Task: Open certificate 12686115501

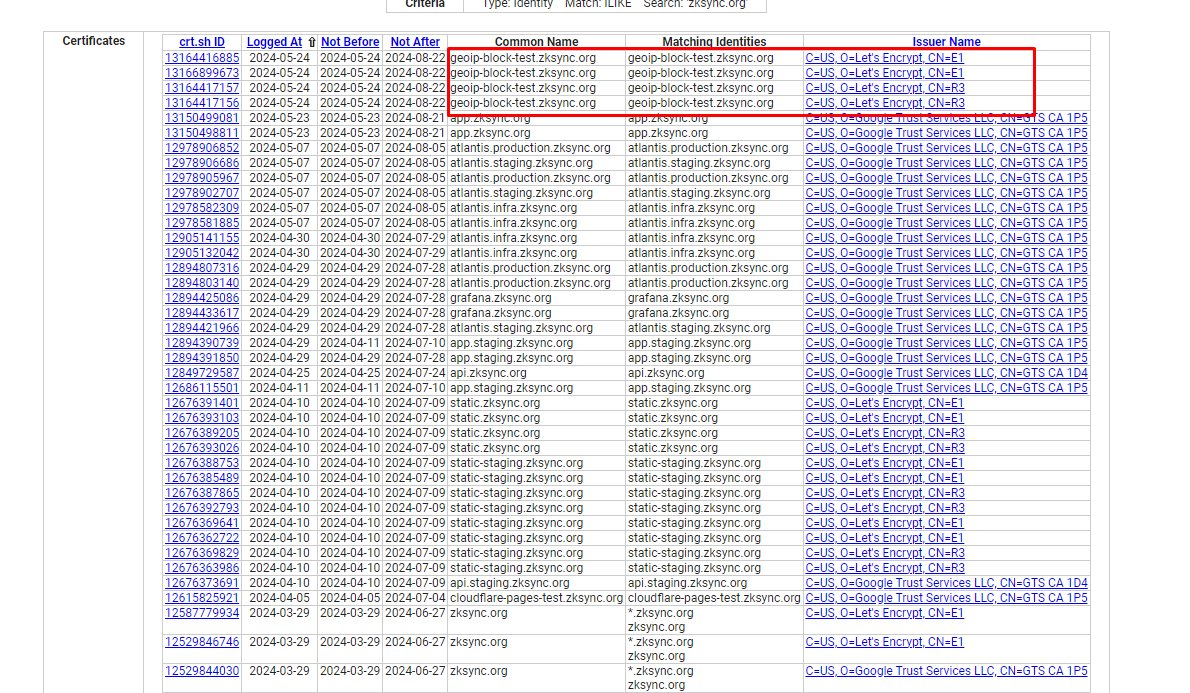Action: [202, 388]
